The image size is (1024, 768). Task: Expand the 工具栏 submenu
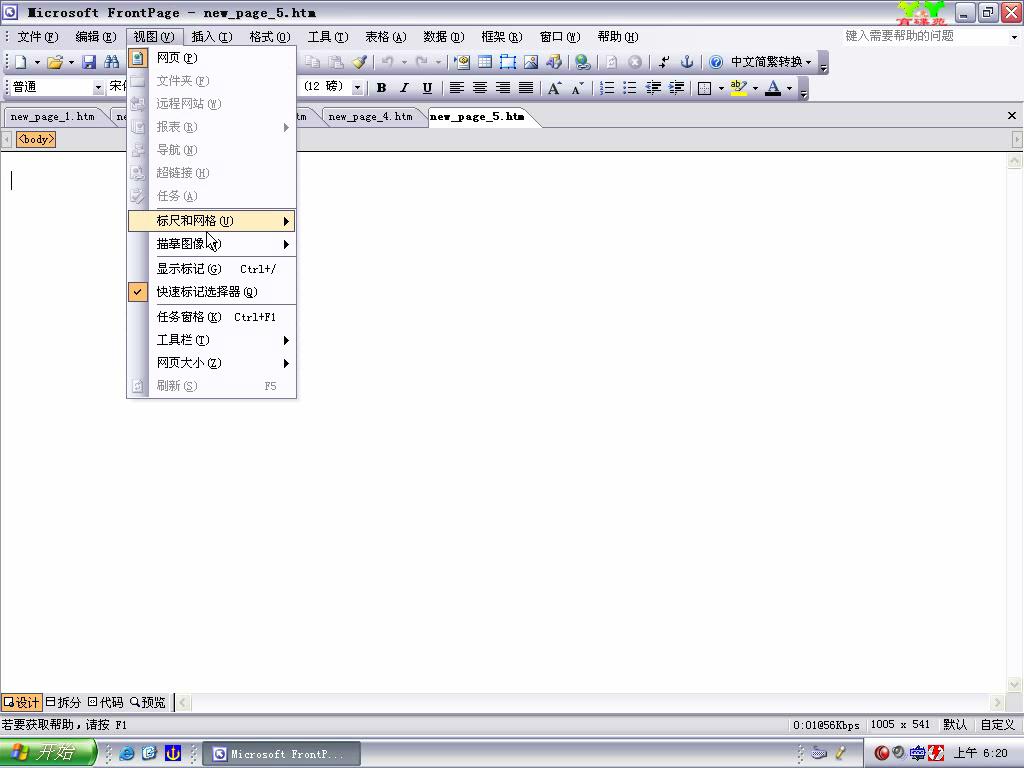212,340
